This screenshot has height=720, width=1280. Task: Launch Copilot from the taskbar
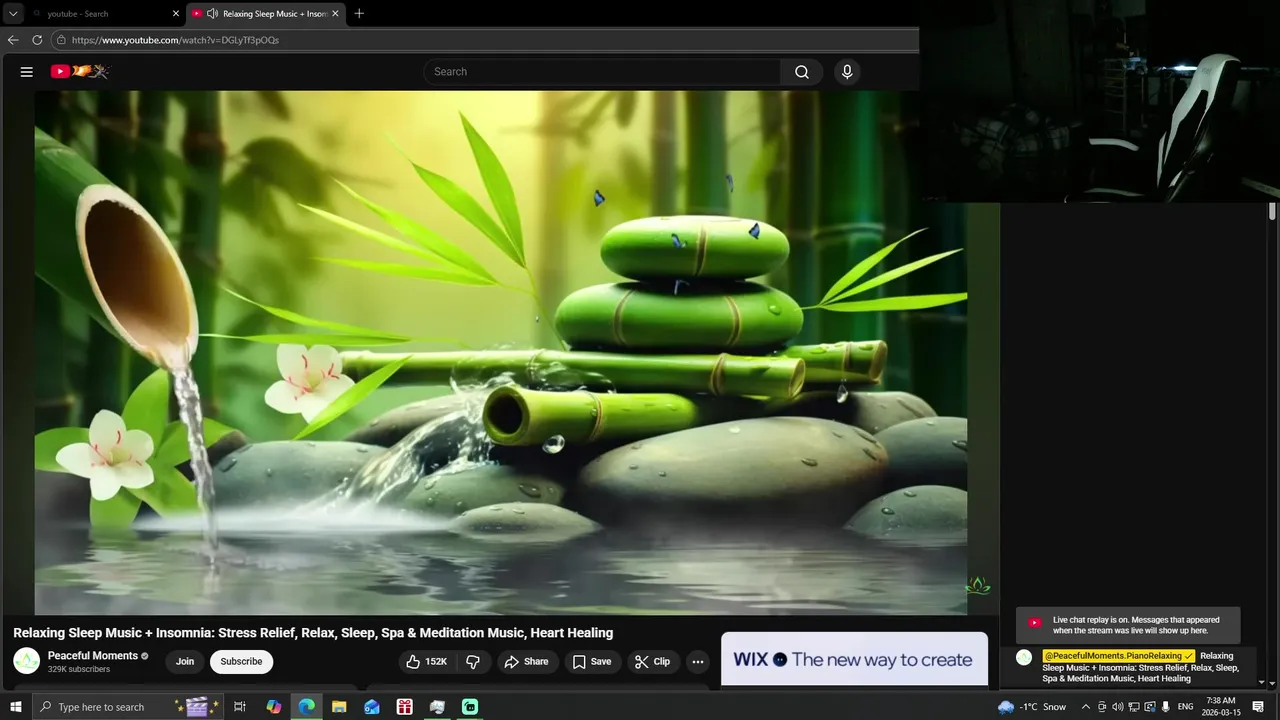274,707
